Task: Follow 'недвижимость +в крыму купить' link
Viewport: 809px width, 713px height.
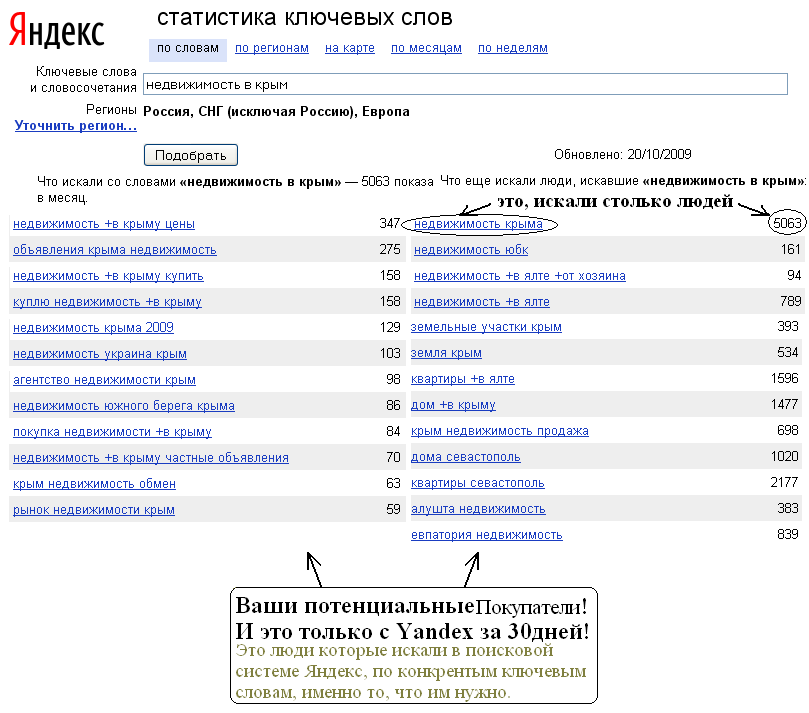Action: point(108,276)
